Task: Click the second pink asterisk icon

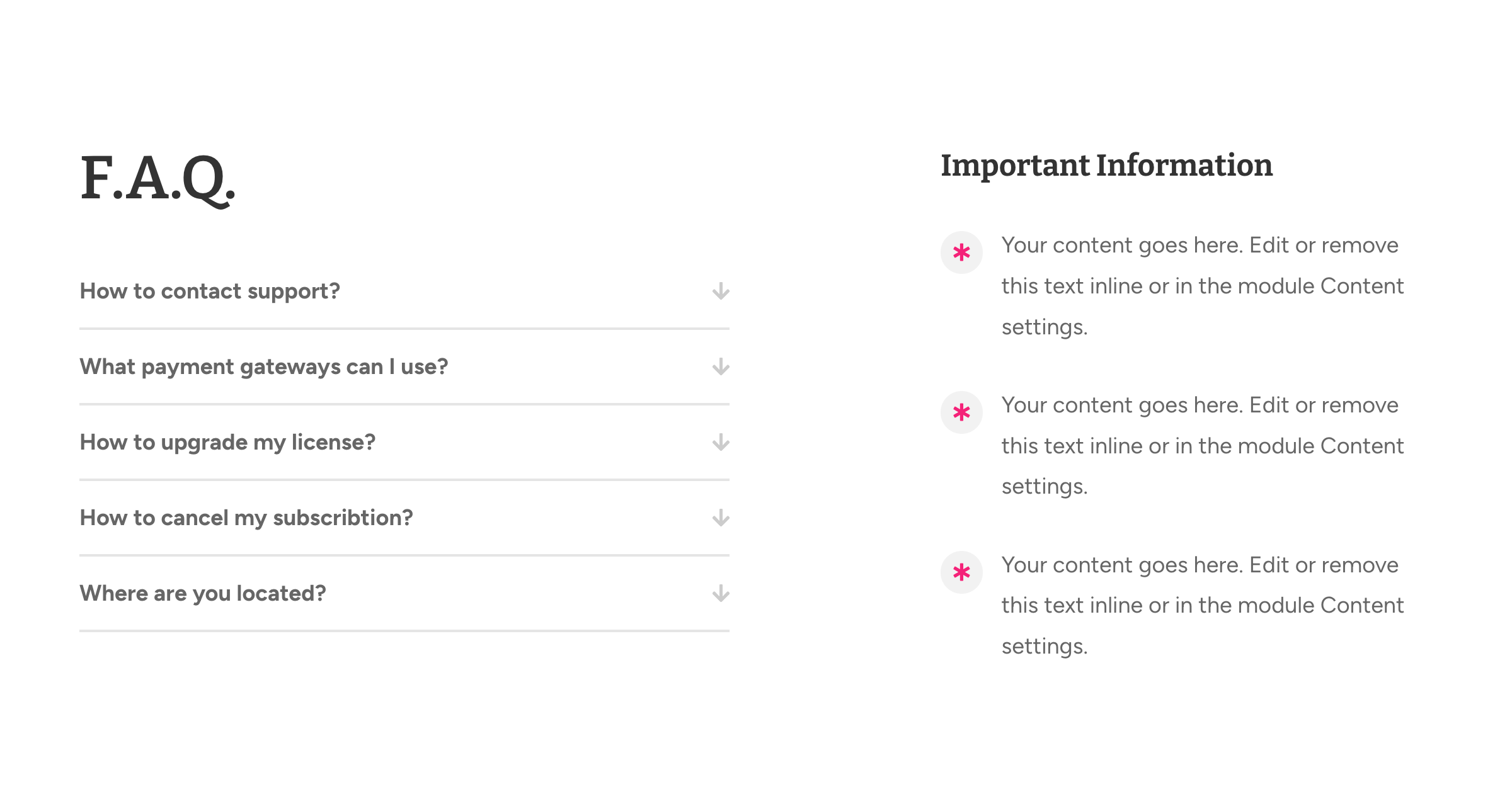Action: click(961, 412)
